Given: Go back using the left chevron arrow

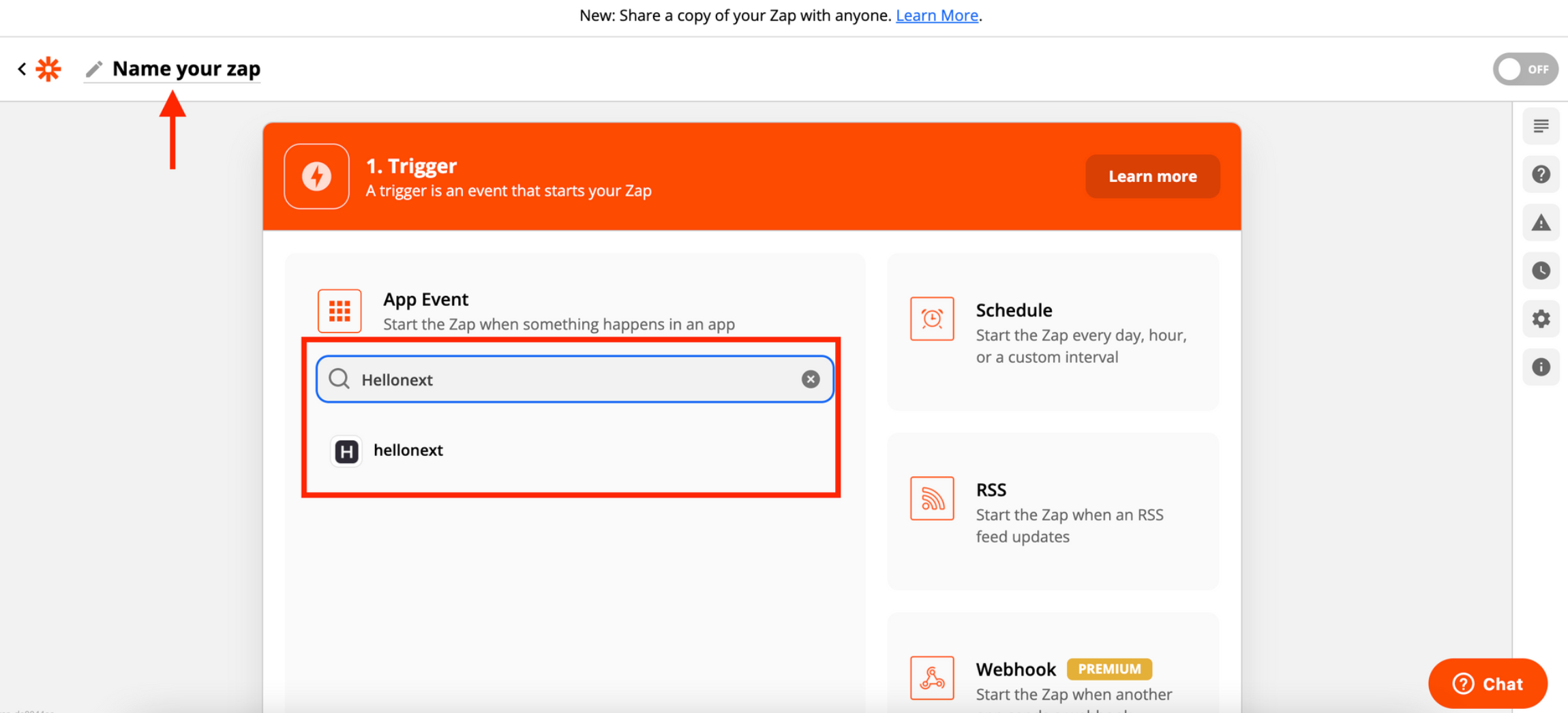Looking at the screenshot, I should point(22,69).
